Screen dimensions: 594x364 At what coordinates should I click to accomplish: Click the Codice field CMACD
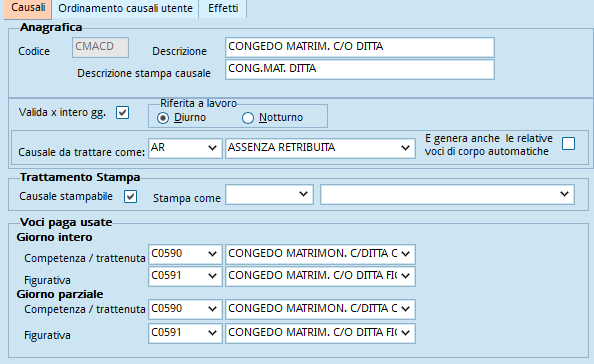pos(100,47)
